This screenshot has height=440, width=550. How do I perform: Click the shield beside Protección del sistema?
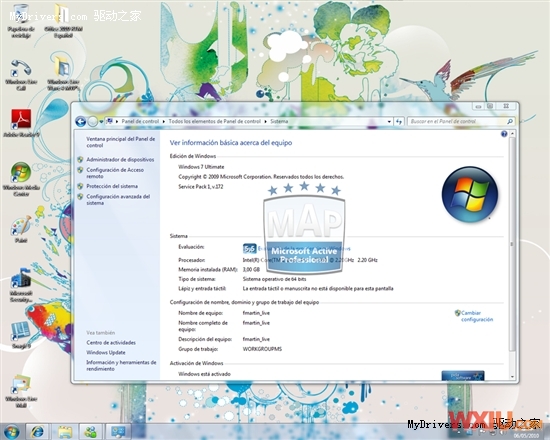click(80, 186)
